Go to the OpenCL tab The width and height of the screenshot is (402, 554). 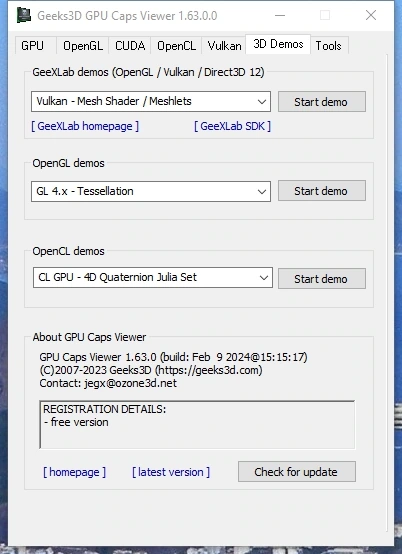[176, 46]
